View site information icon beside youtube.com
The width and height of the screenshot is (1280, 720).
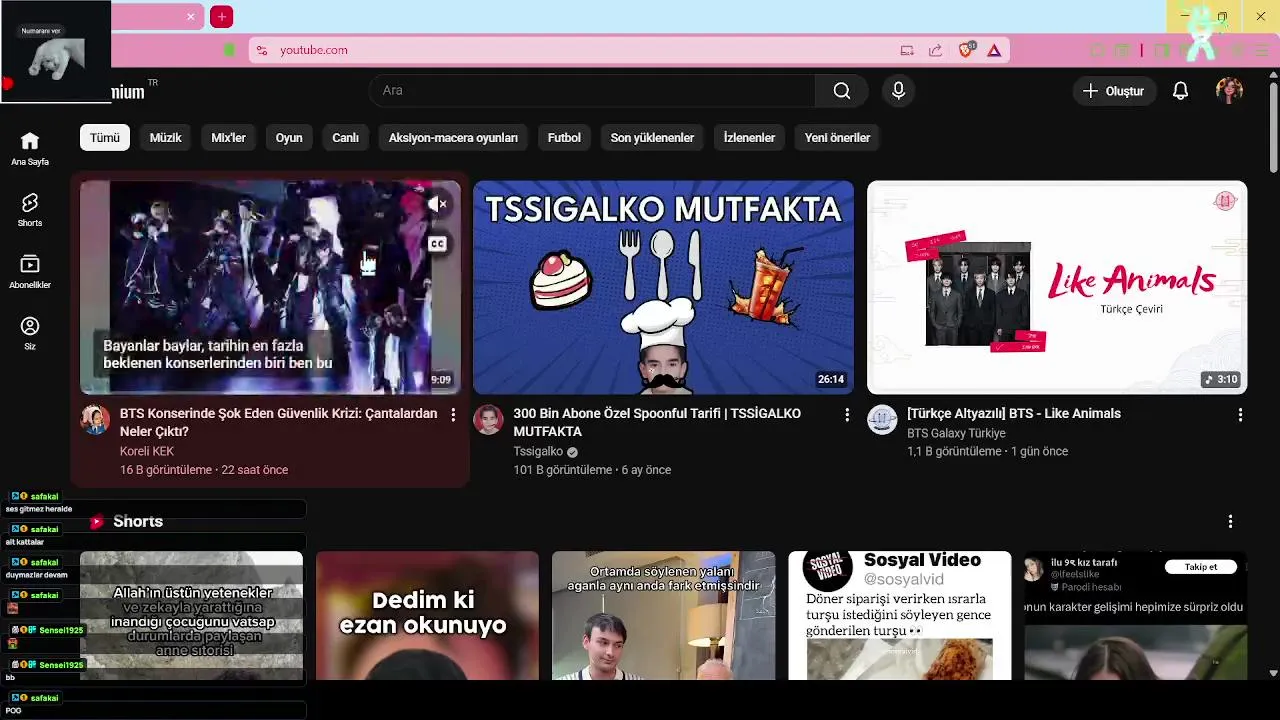coord(261,50)
